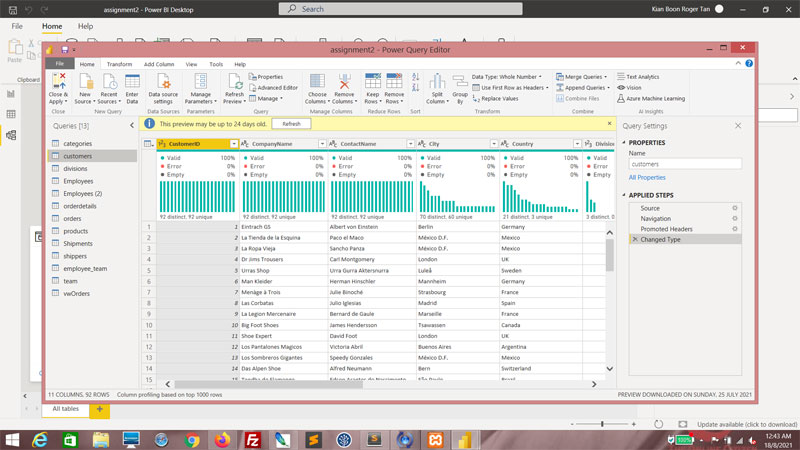Image resolution: width=800 pixels, height=450 pixels.
Task: Open Vision AI insight
Action: (630, 88)
